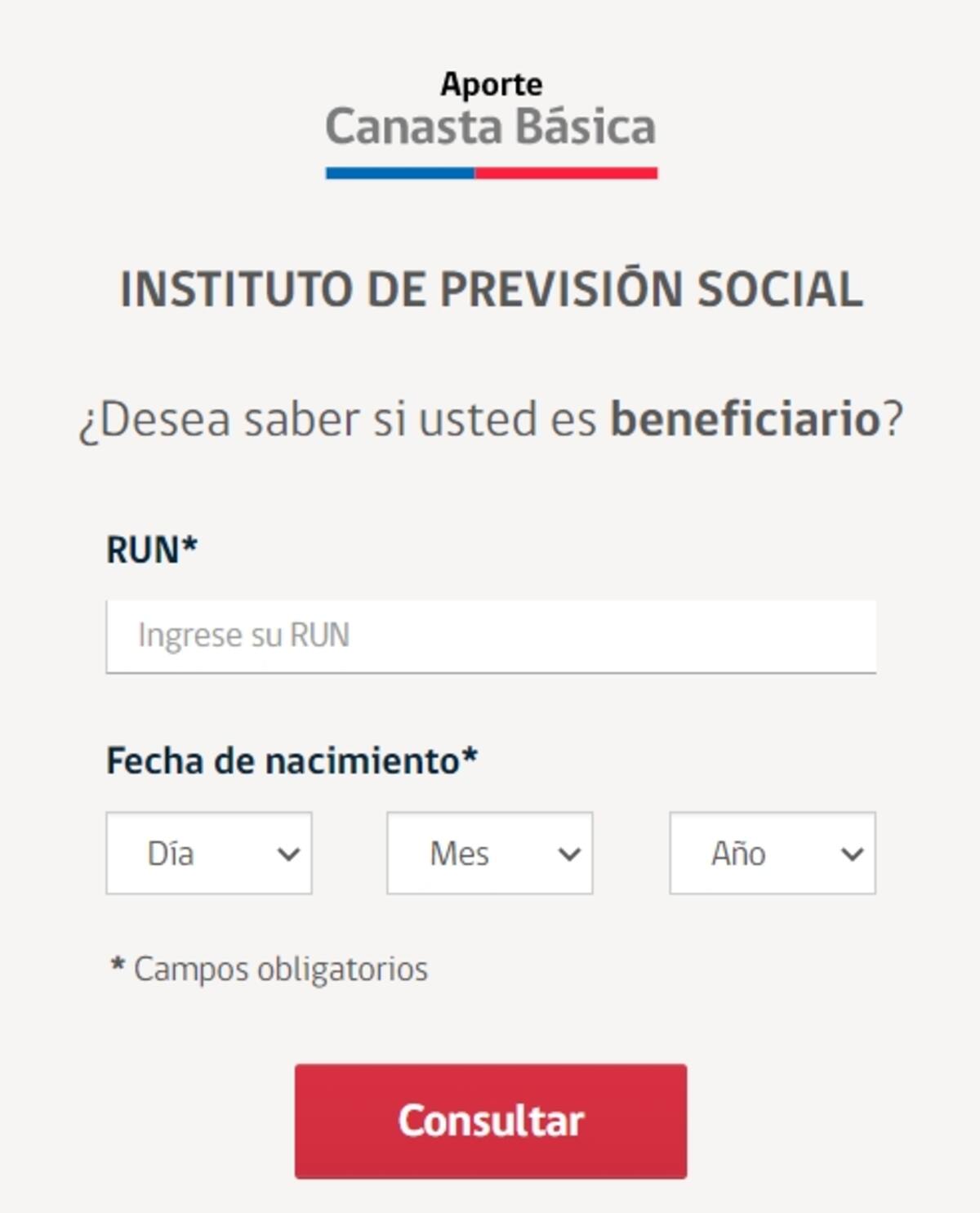Click the "Campos obligatorios" note text
Screen dimensions: 980x1213
(280, 970)
